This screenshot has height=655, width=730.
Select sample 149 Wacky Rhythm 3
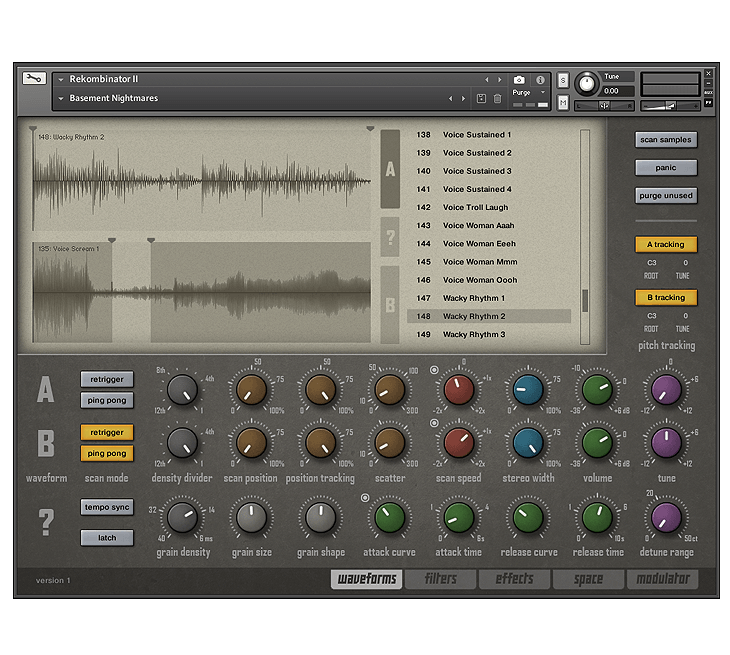coord(489,335)
